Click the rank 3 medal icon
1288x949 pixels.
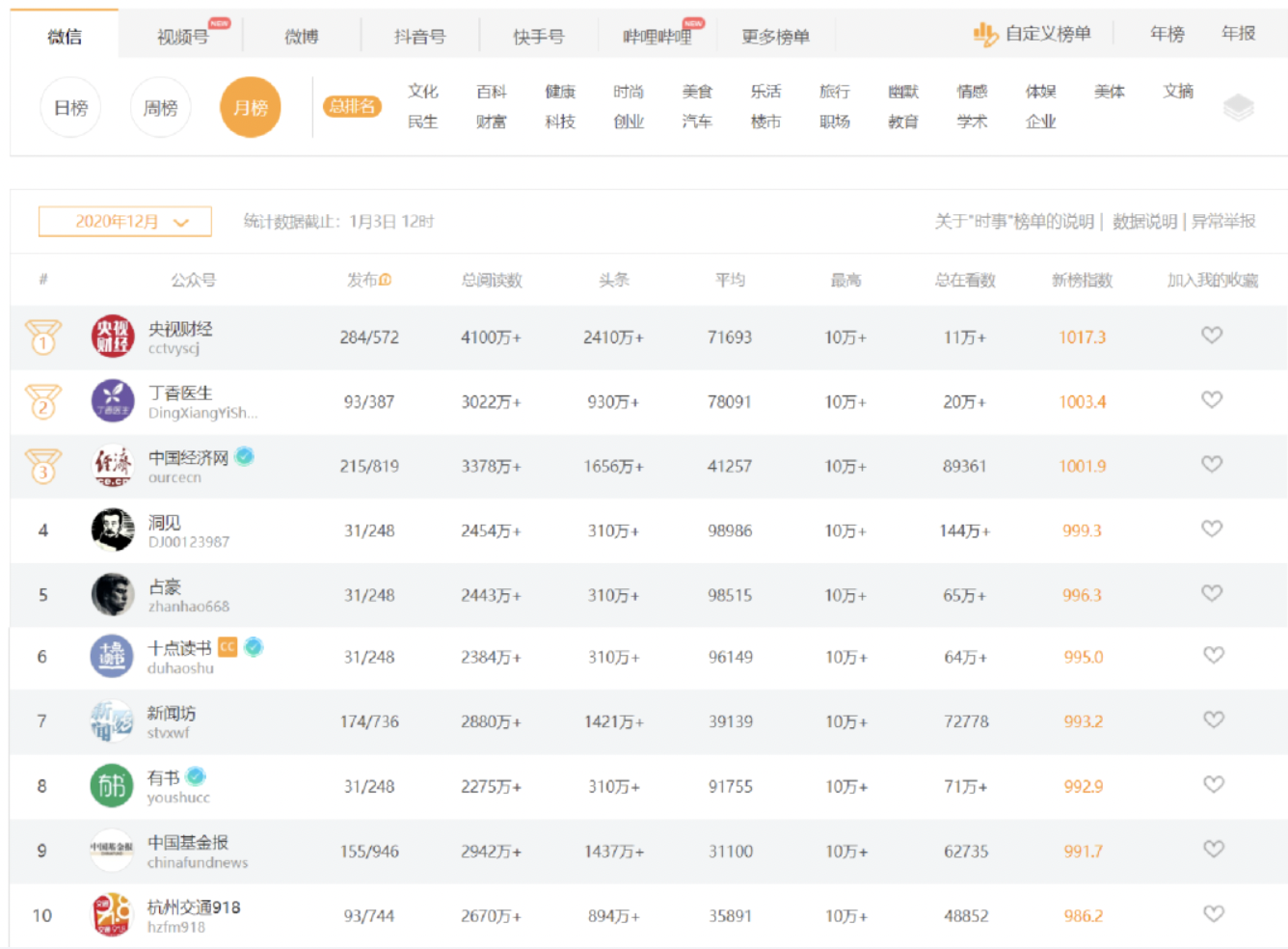click(43, 467)
